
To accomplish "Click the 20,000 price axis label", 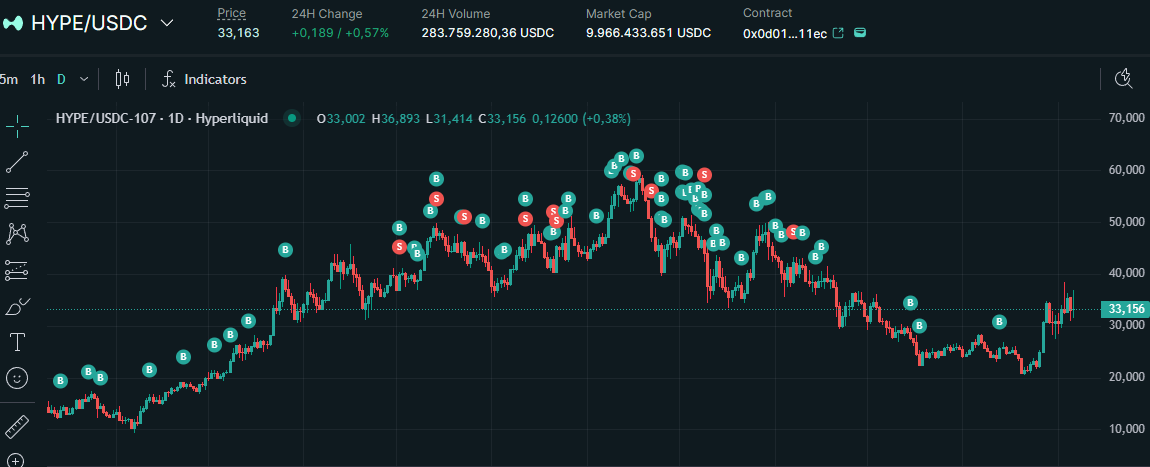I will coord(1125,377).
